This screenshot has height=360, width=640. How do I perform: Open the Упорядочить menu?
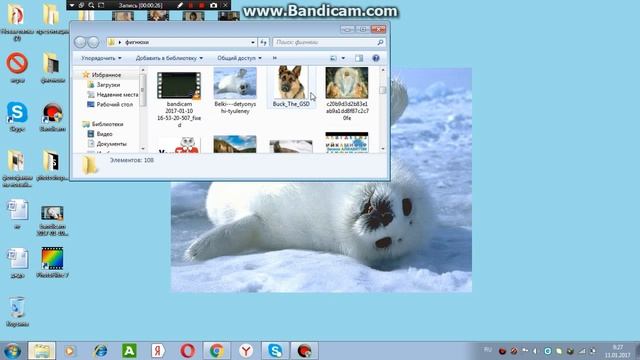[101, 58]
